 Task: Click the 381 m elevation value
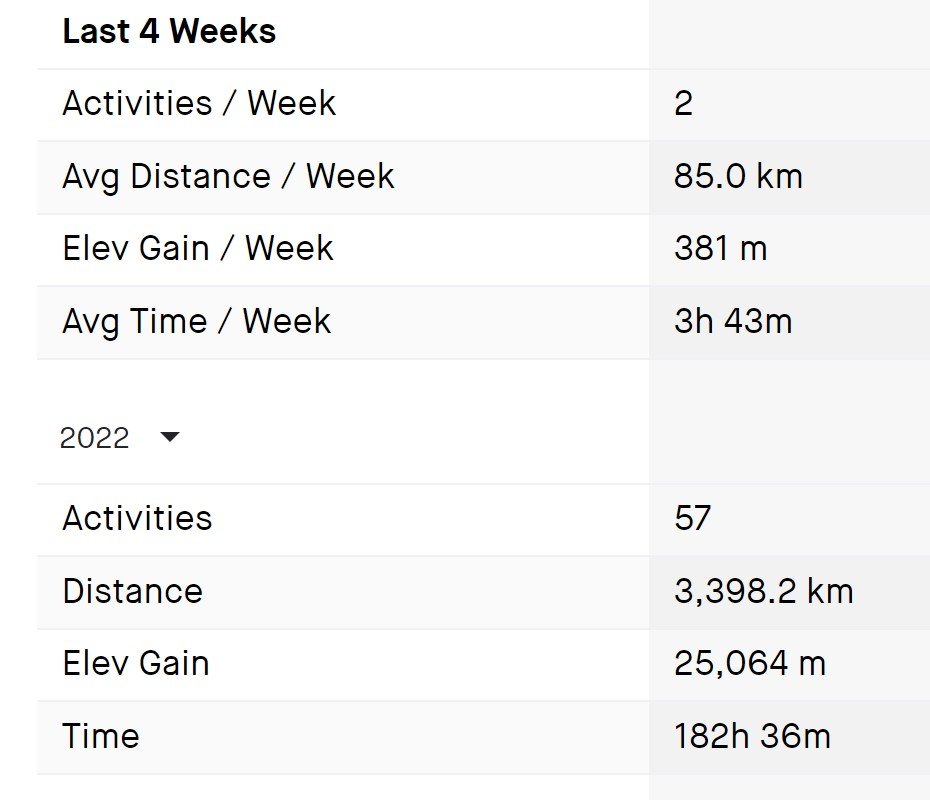(x=720, y=249)
